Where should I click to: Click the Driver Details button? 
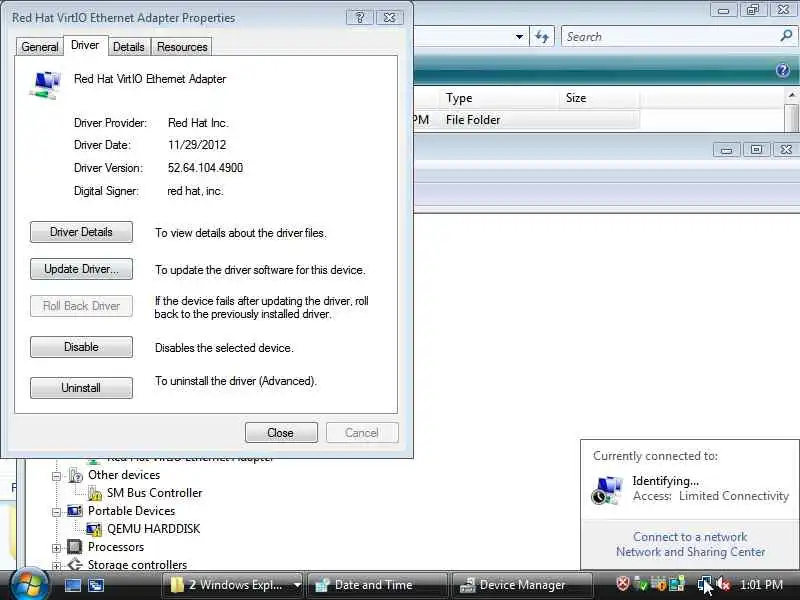coord(81,232)
